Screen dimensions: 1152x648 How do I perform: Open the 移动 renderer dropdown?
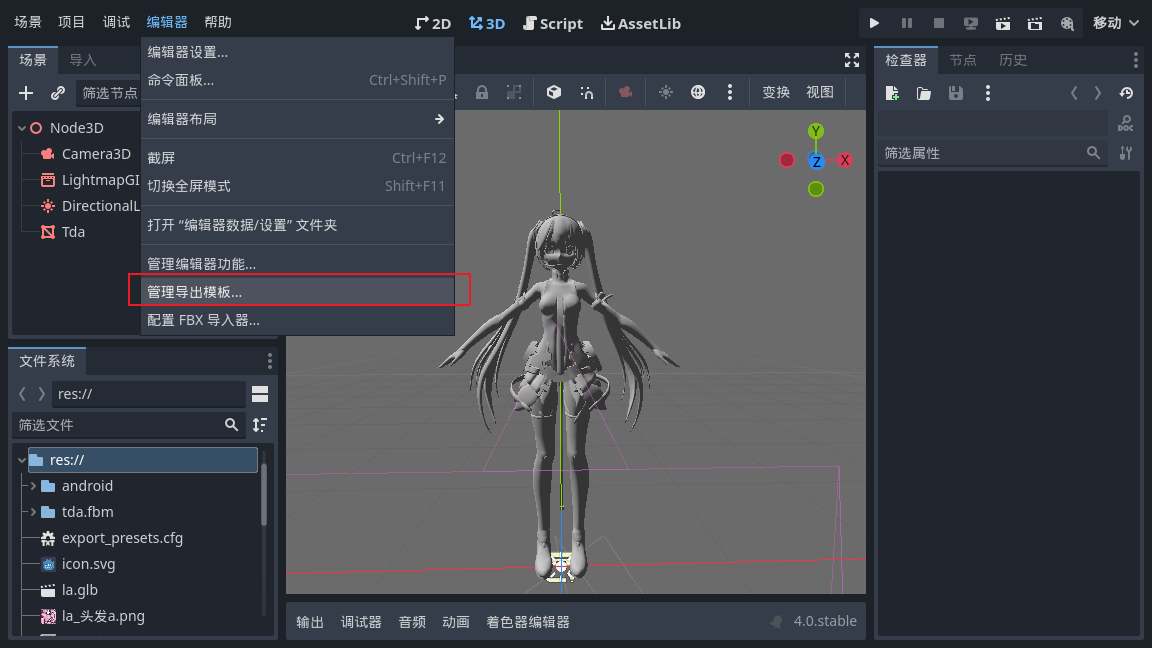click(1116, 24)
